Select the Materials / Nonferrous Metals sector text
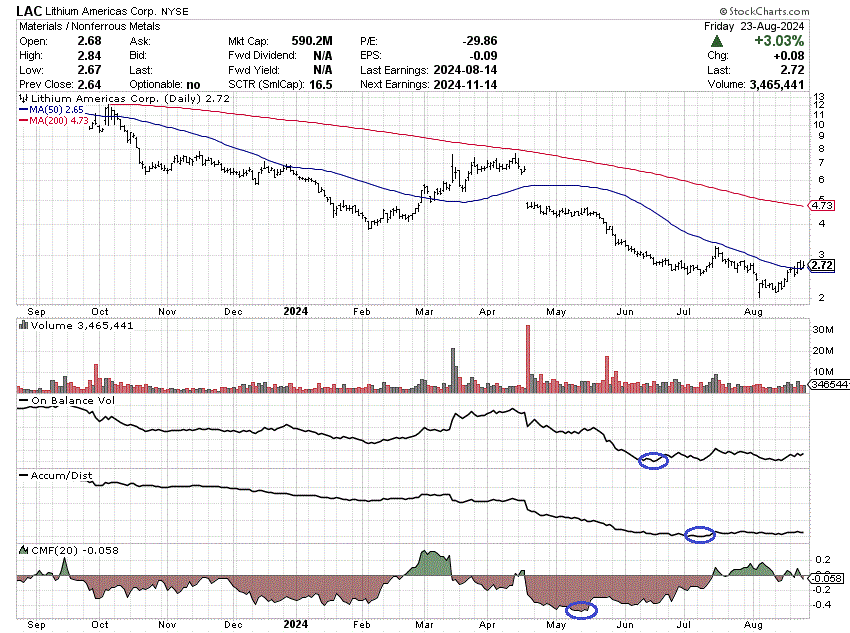The image size is (850, 633). click(90, 26)
